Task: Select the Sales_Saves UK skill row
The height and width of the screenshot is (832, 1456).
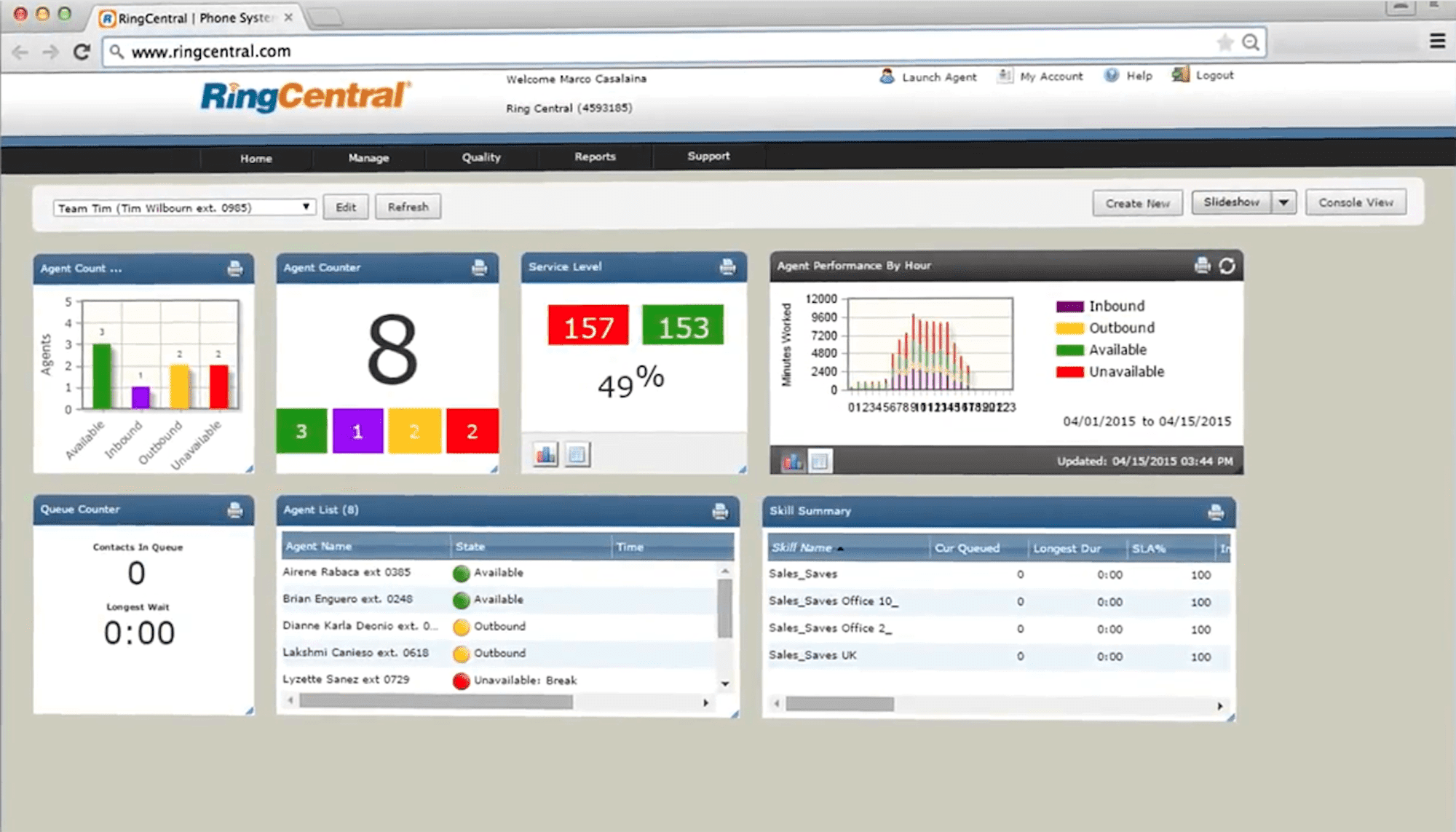Action: (x=998, y=656)
